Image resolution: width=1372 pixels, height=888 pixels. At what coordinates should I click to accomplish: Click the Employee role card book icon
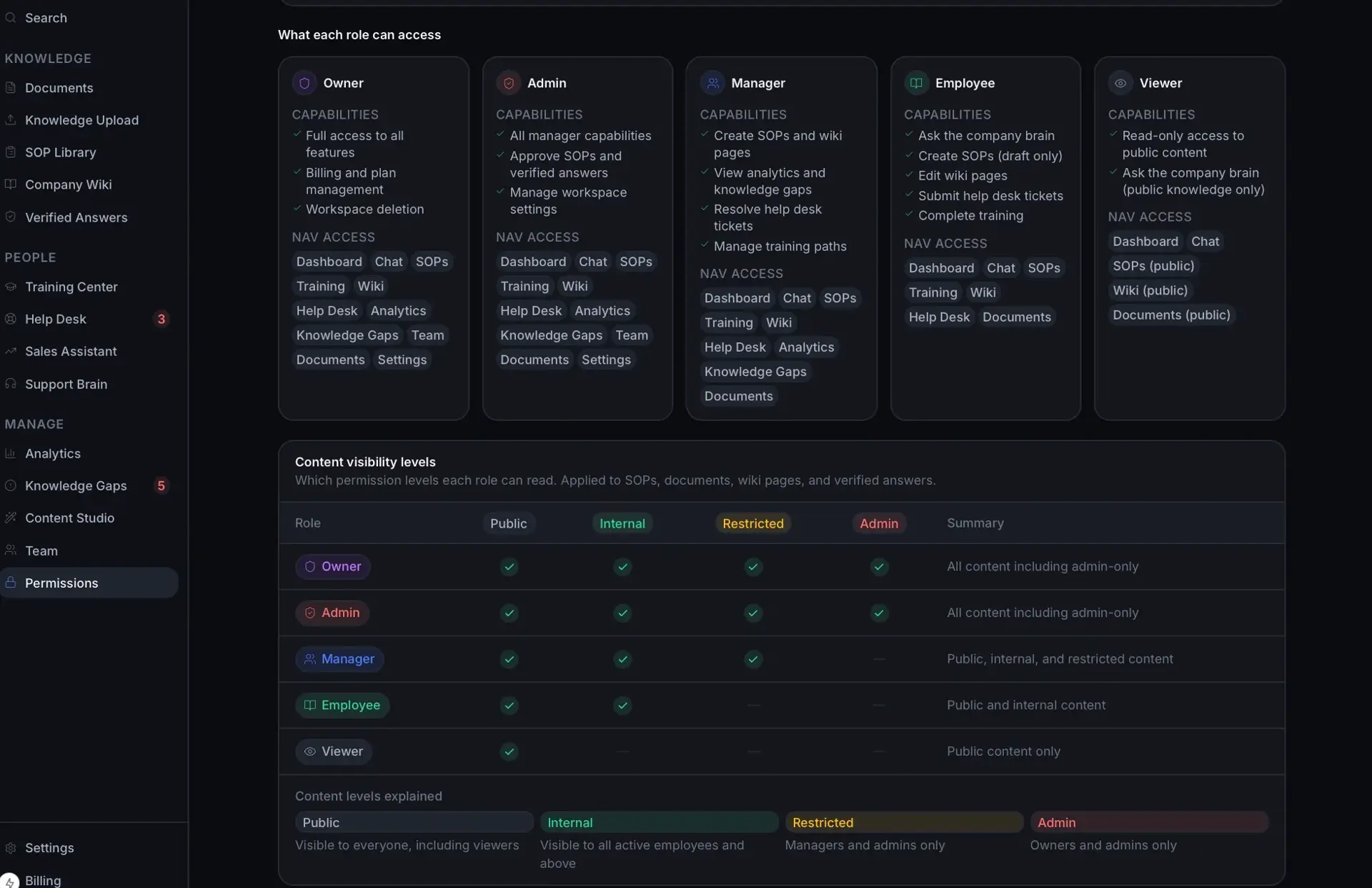916,83
